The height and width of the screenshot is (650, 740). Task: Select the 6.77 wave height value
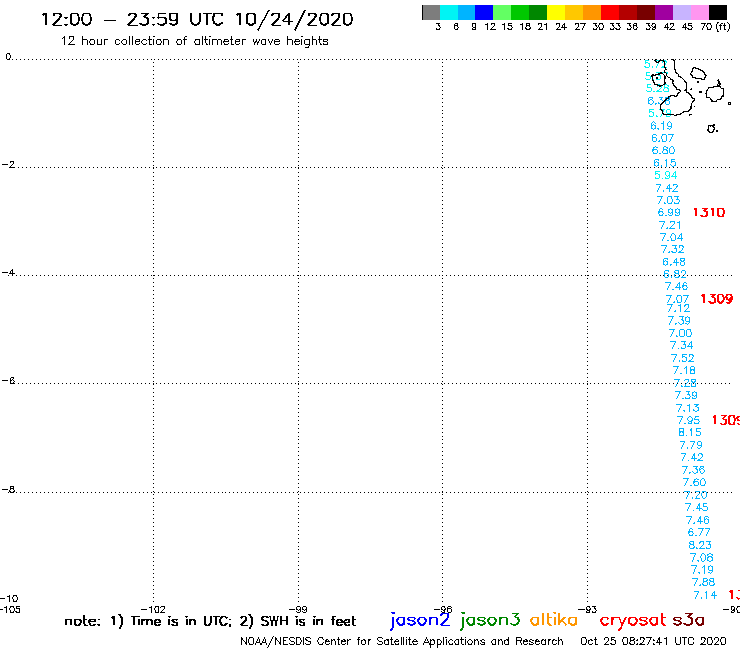(699, 532)
